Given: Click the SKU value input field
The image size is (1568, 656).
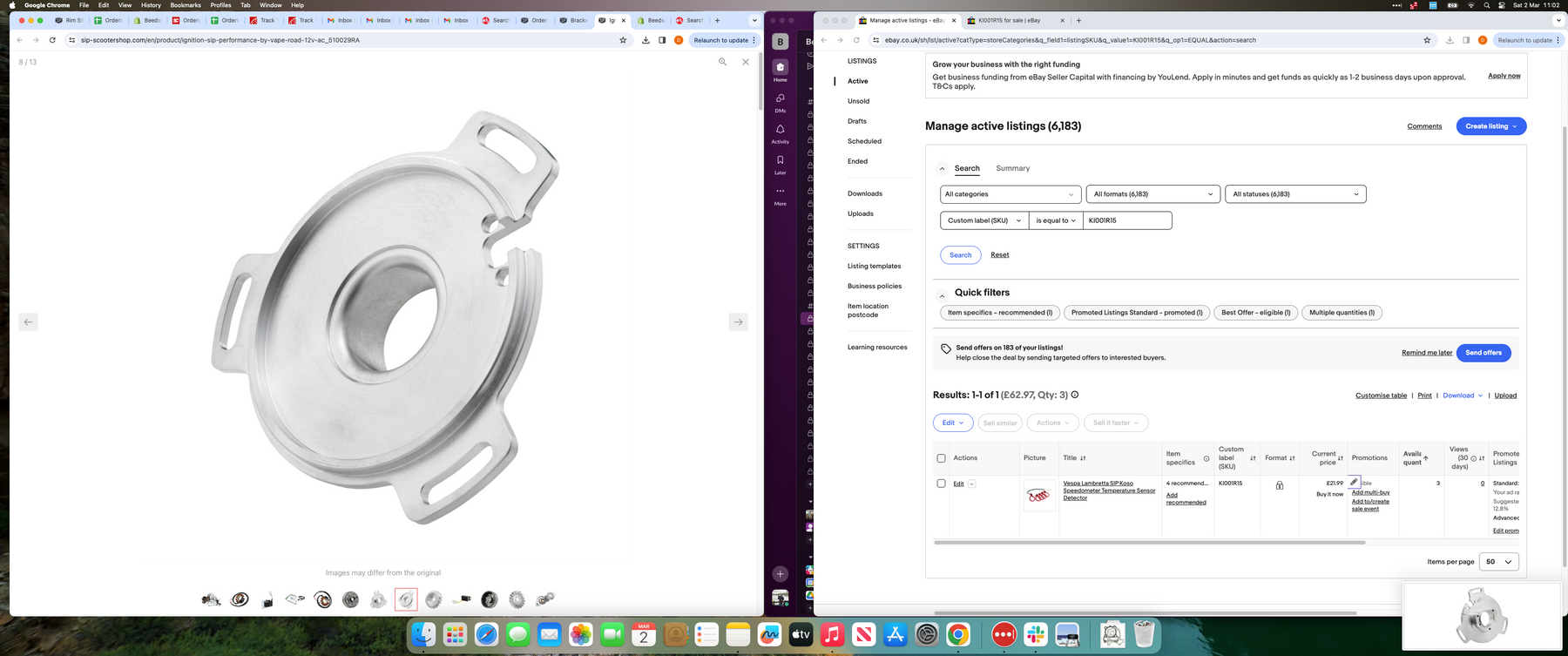Looking at the screenshot, I should point(1126,220).
